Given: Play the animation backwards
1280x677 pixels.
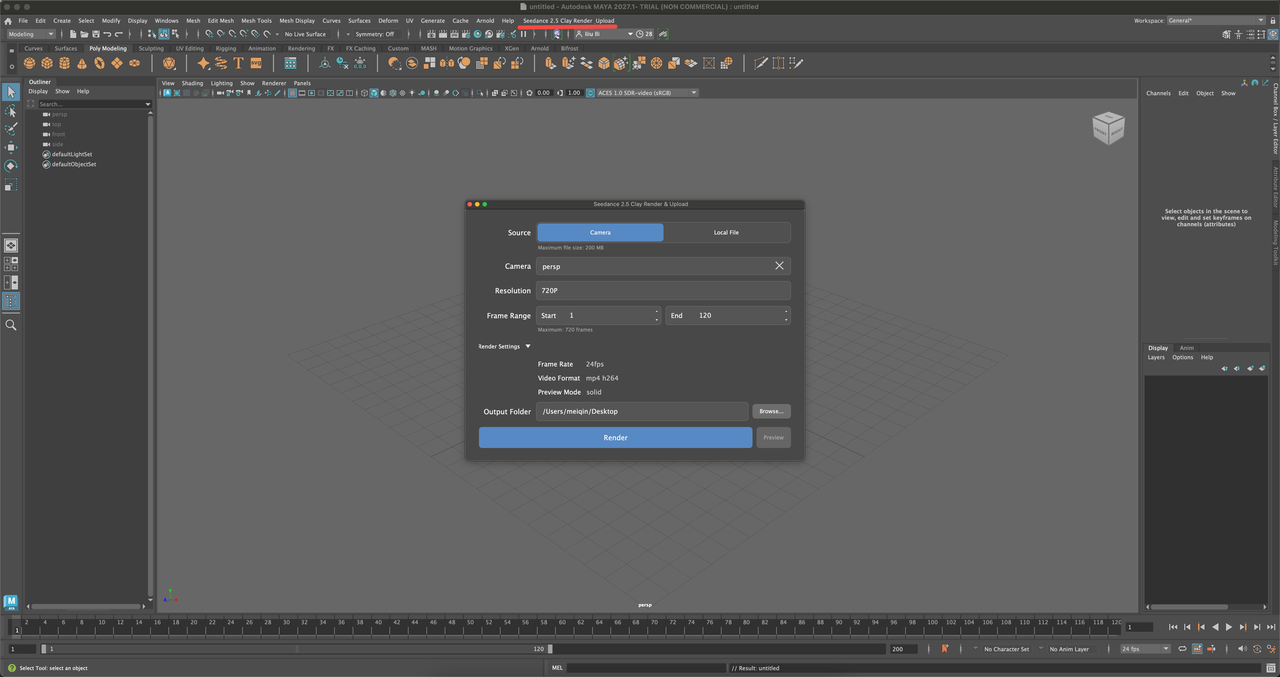Looking at the screenshot, I should coord(1215,627).
